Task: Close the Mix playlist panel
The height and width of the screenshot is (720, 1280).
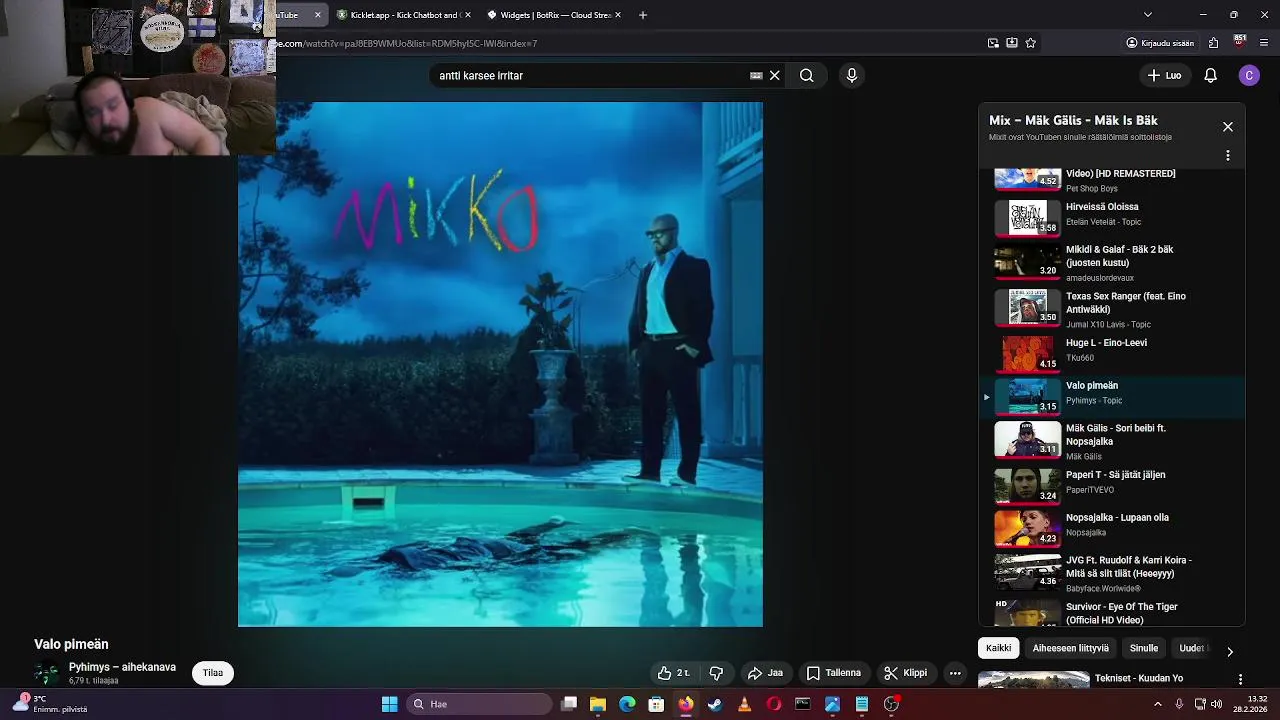Action: click(1228, 127)
